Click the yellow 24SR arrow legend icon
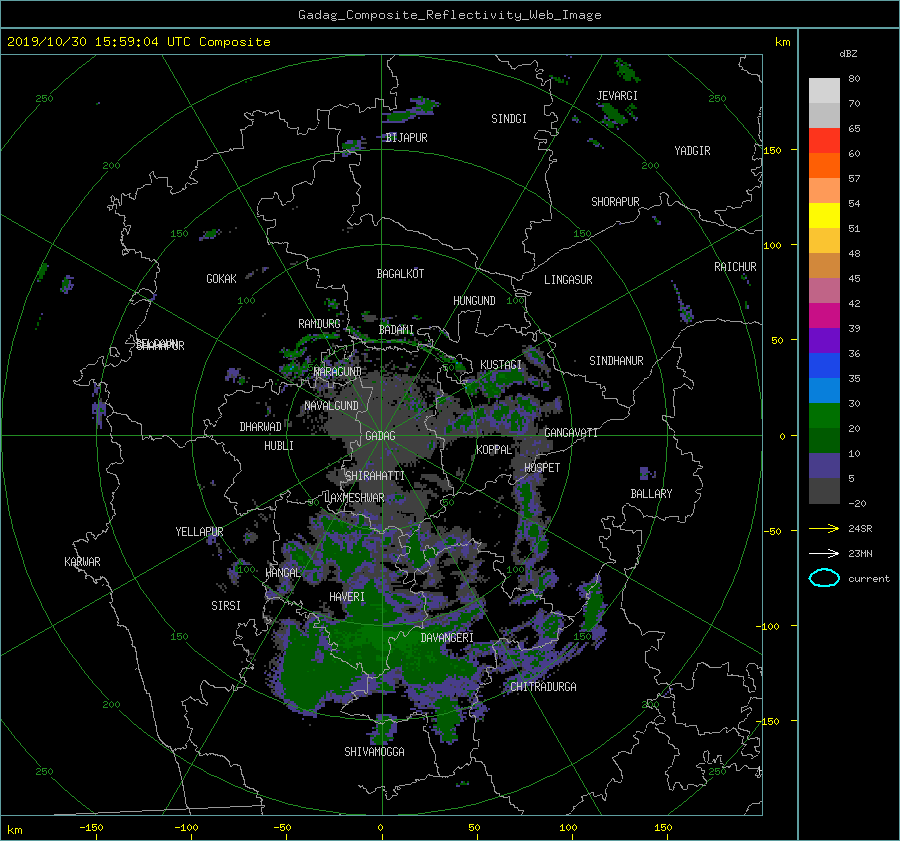The image size is (900, 841). click(x=824, y=528)
